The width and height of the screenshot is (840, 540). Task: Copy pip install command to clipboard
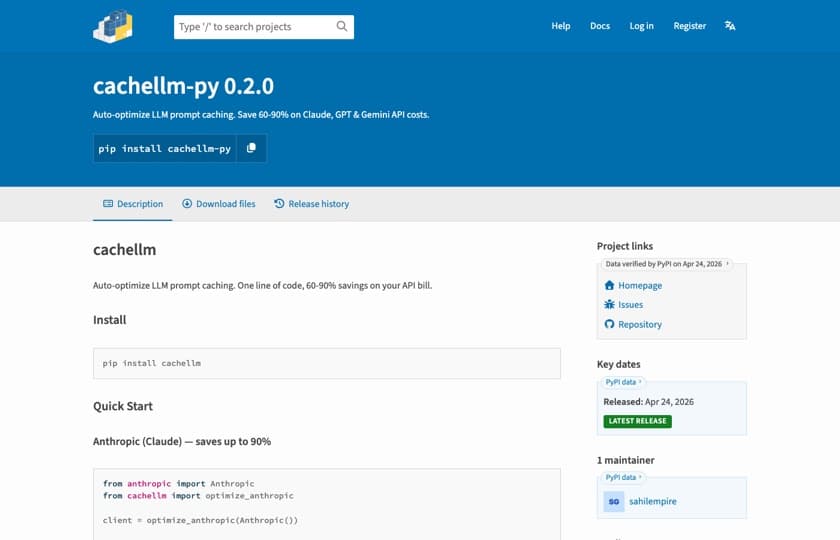pyautogui.click(x=251, y=148)
